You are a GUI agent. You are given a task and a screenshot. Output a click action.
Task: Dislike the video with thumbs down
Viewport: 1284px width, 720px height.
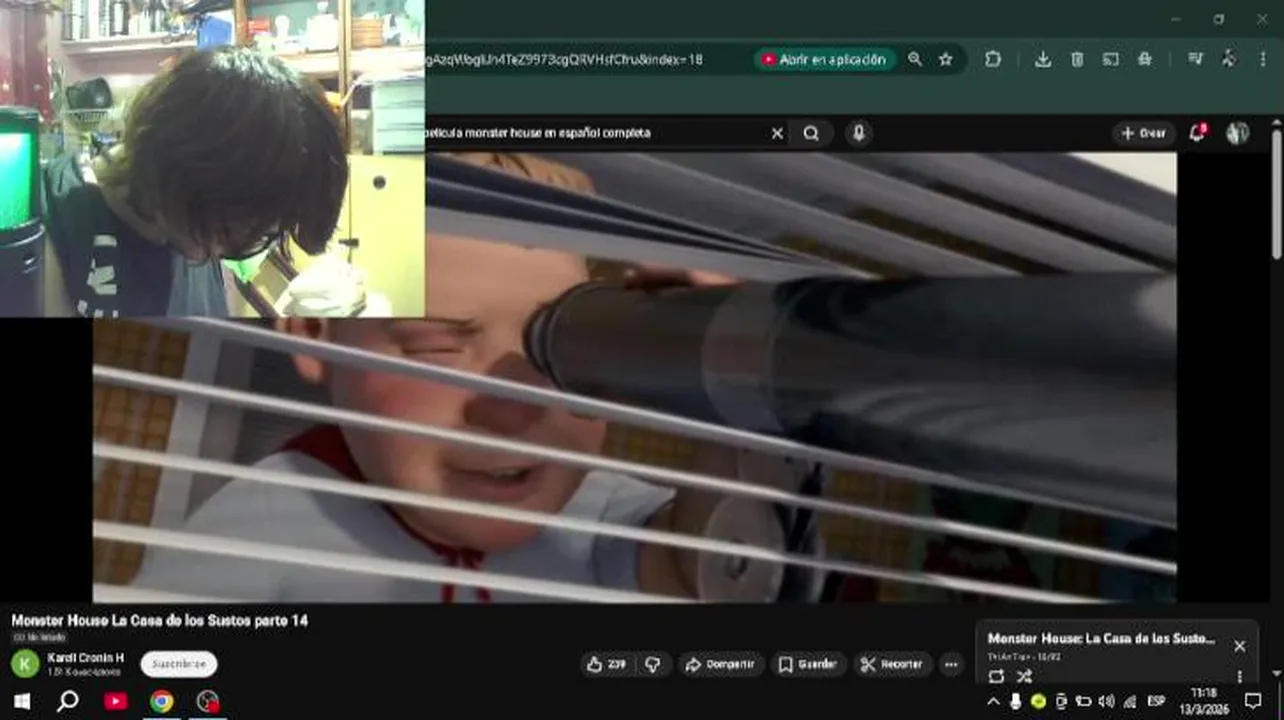point(653,664)
